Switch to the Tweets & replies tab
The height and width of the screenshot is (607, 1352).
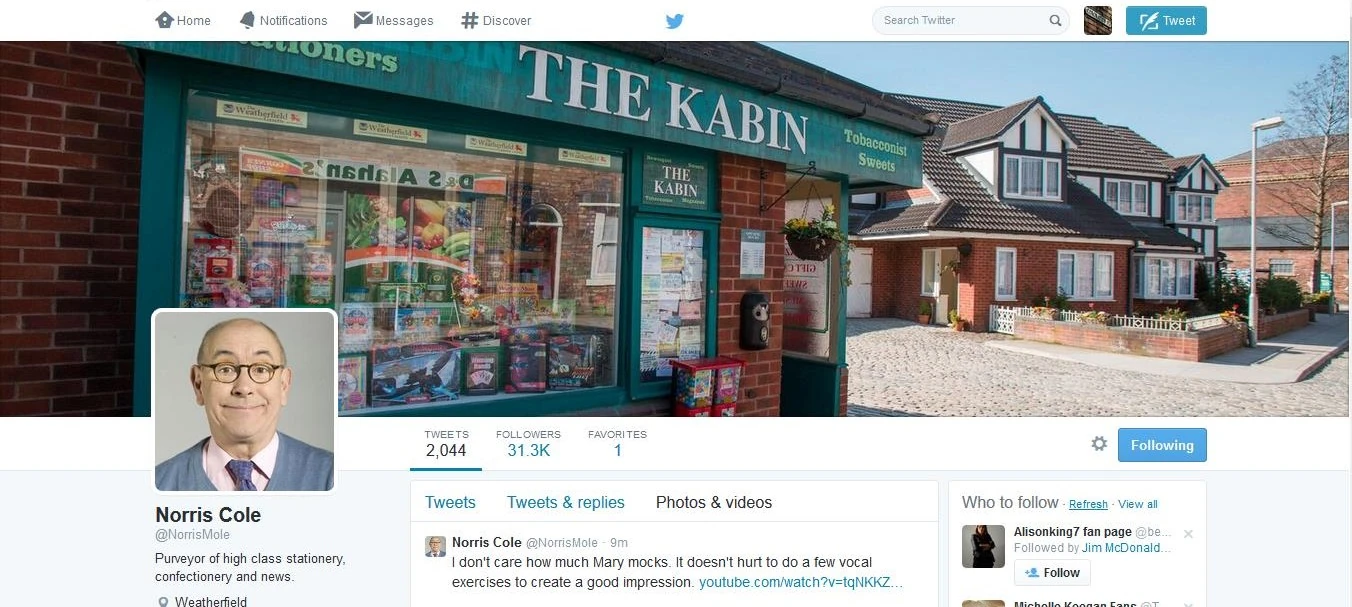click(565, 502)
